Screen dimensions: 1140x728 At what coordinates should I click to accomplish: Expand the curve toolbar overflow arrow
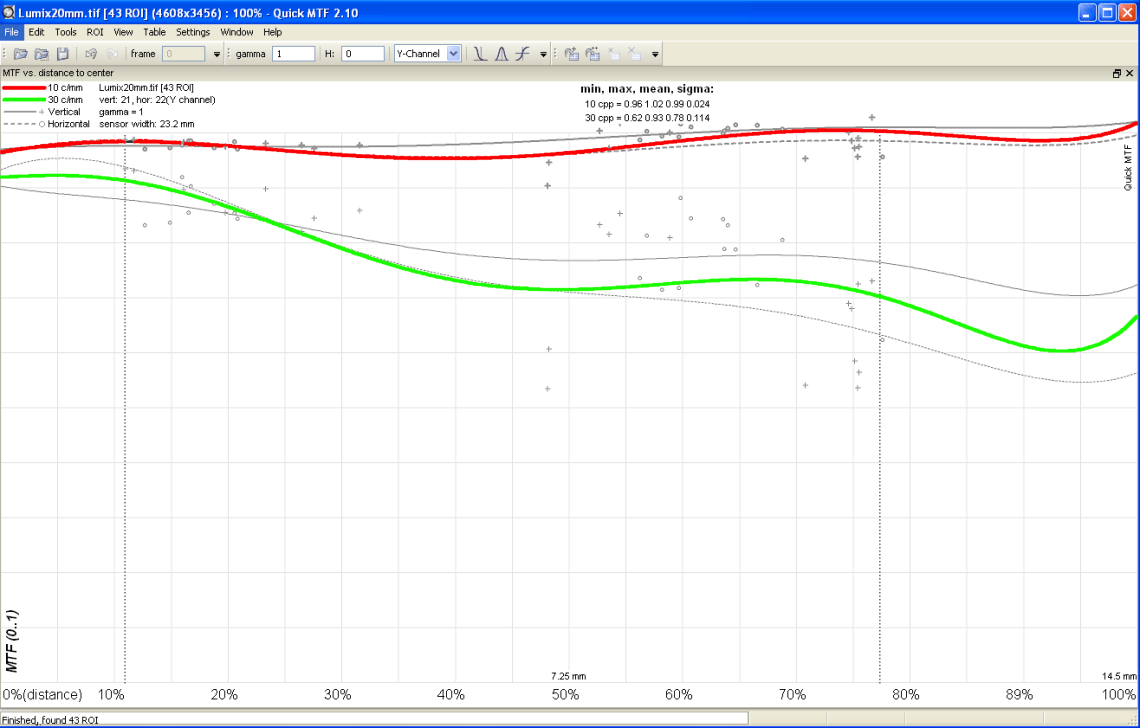543,54
